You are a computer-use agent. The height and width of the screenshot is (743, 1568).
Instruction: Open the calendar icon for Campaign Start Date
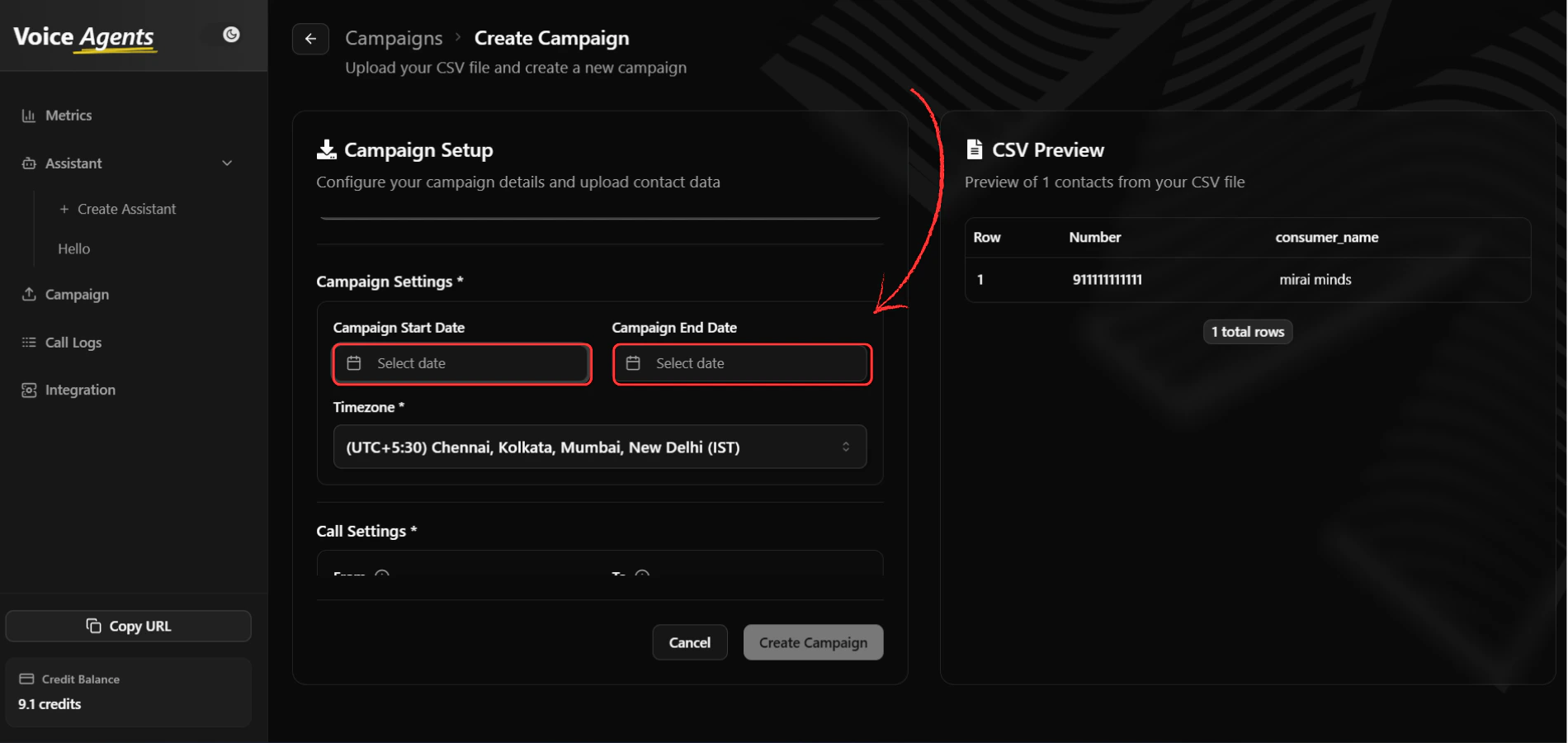click(354, 362)
